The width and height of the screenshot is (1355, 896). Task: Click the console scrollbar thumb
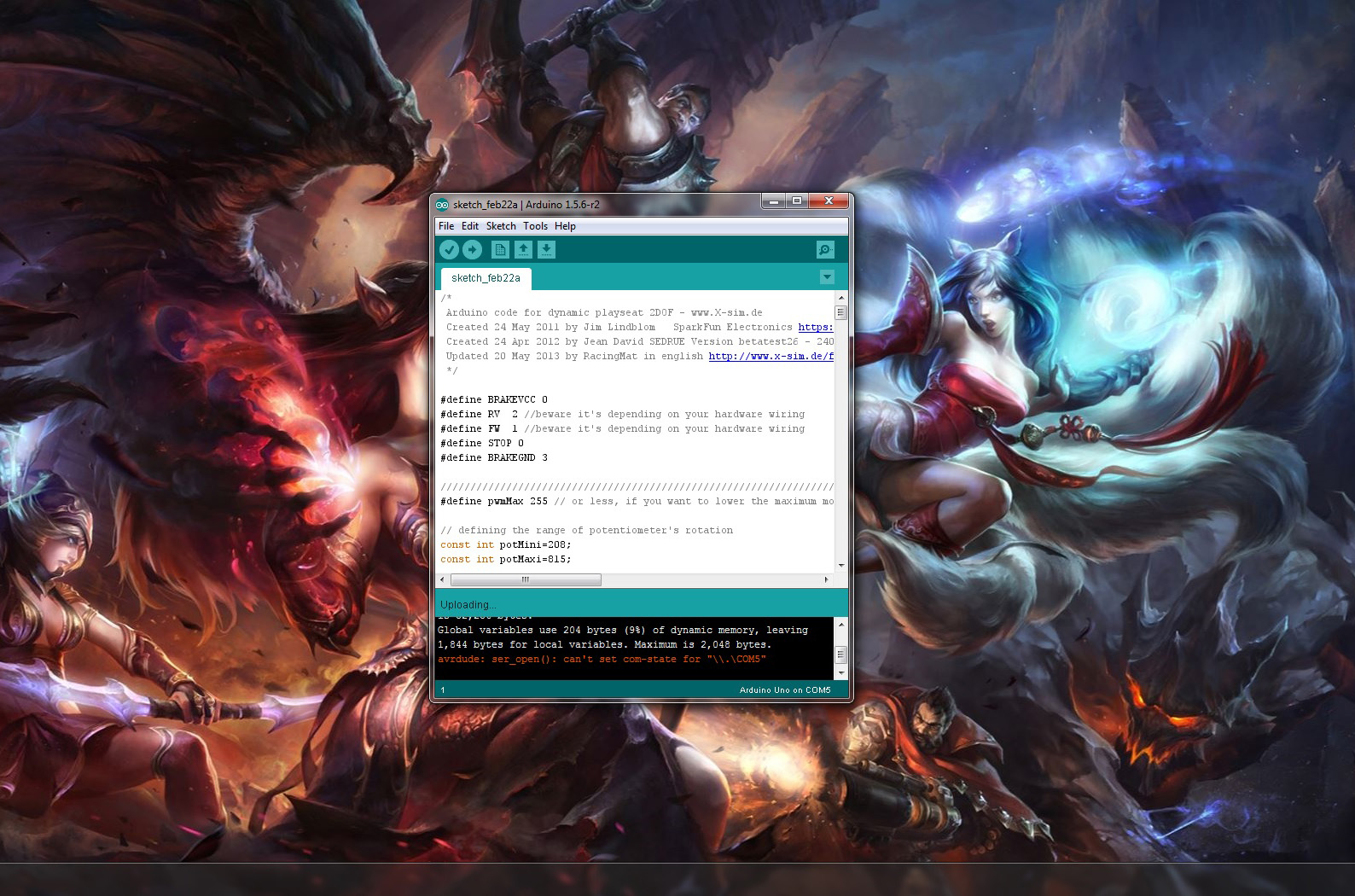[x=840, y=655]
